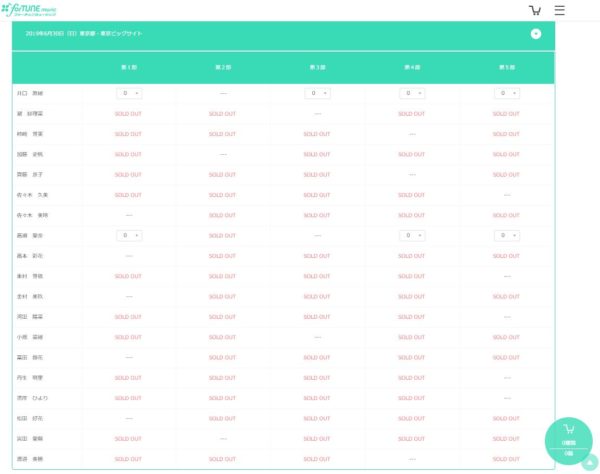This screenshot has height=474, width=600.
Task: Click the 第1部 column header
Action: point(129,67)
